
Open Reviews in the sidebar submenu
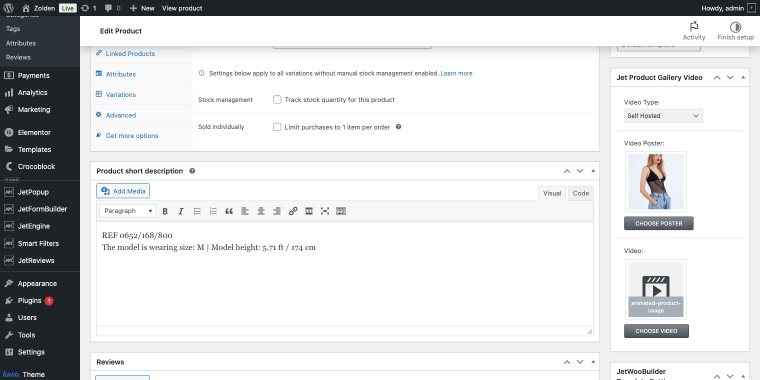tap(18, 57)
